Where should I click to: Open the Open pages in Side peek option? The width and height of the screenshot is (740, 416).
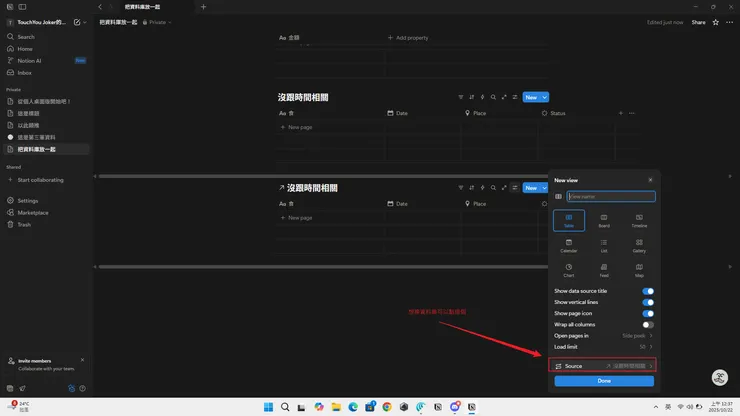(x=604, y=336)
